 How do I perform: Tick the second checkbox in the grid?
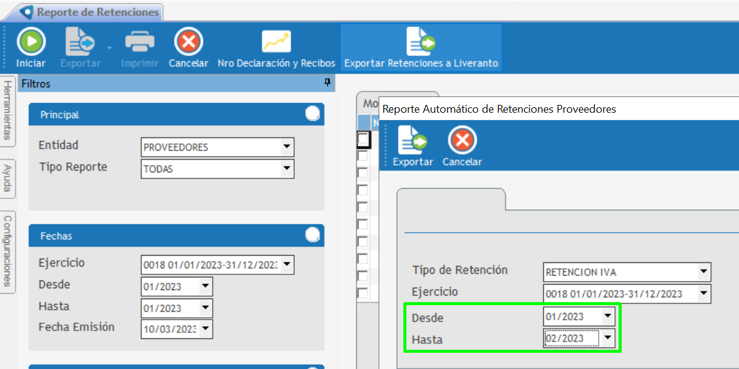pyautogui.click(x=363, y=156)
